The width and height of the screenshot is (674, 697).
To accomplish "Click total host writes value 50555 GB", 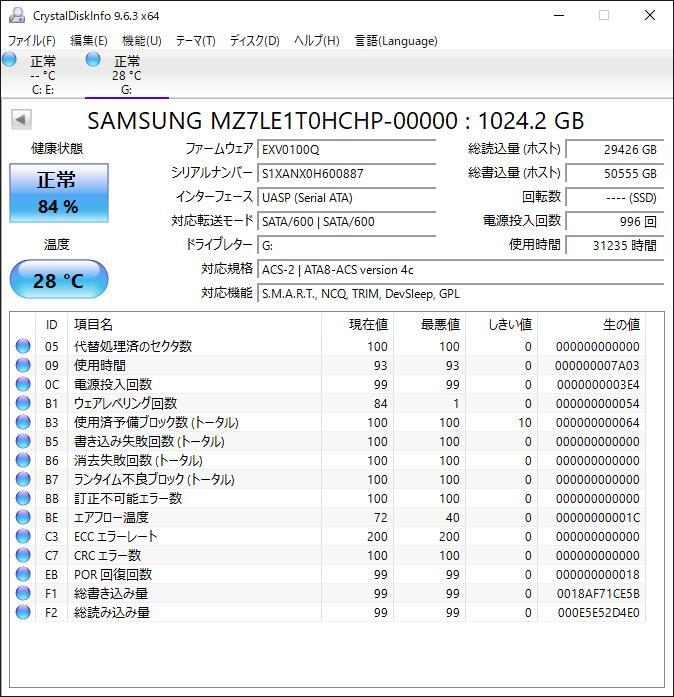I will coord(615,173).
